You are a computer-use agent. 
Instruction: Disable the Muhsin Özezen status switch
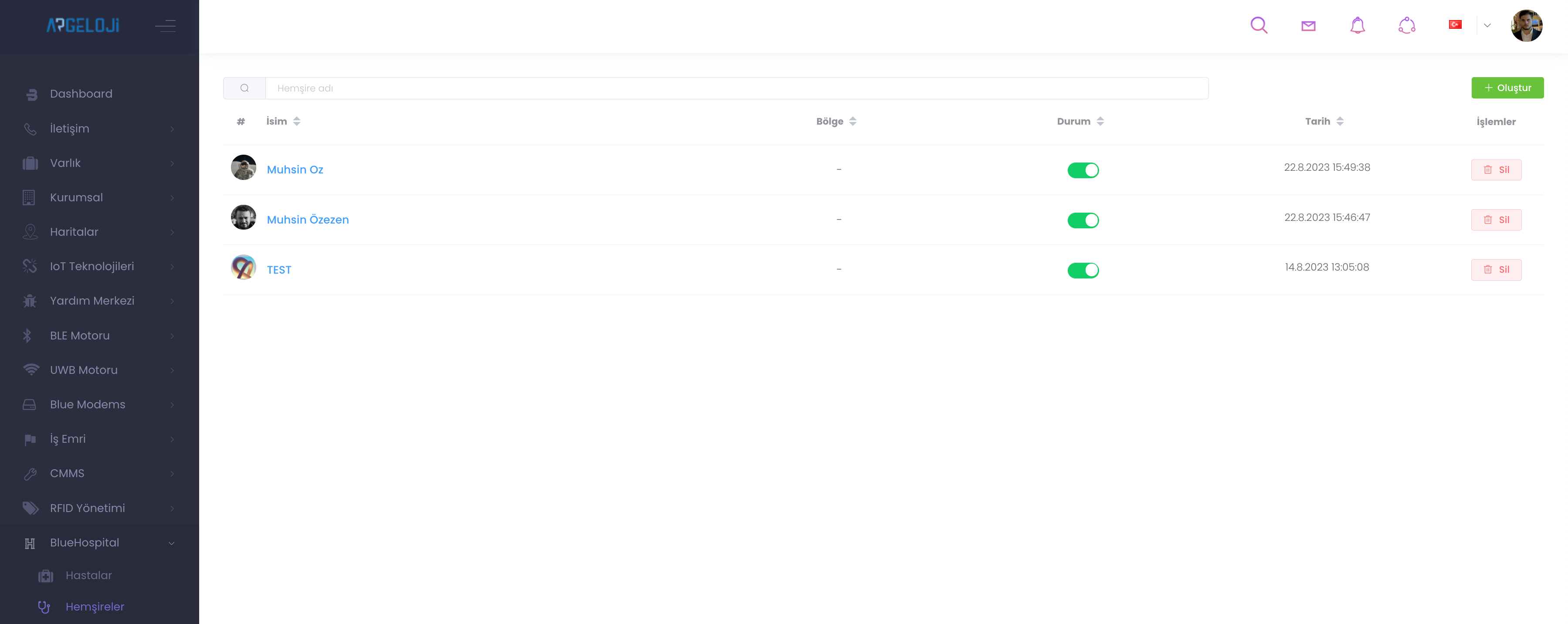1083,220
